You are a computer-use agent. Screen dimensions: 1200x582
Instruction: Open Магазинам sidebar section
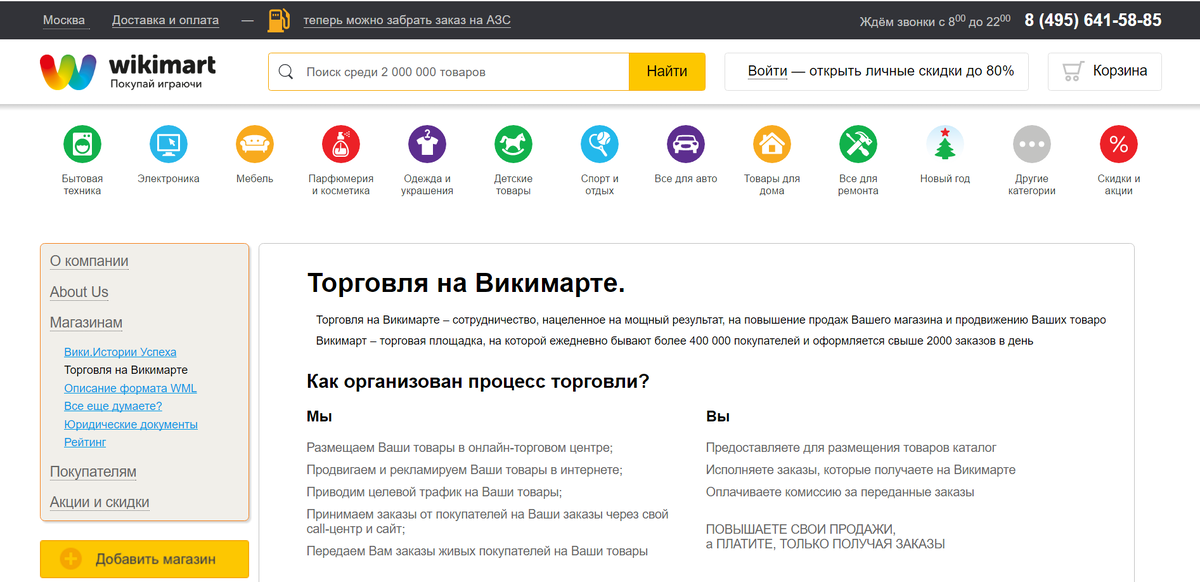[86, 323]
